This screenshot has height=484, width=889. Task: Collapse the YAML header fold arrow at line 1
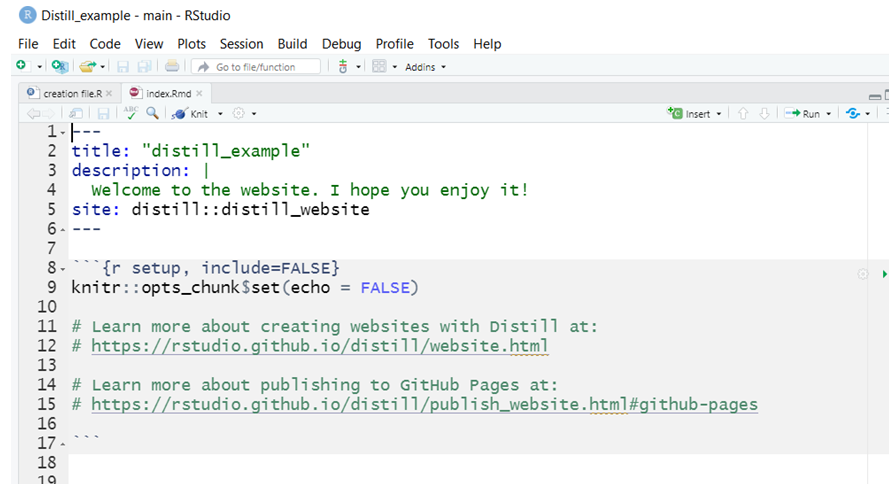pyautogui.click(x=62, y=133)
